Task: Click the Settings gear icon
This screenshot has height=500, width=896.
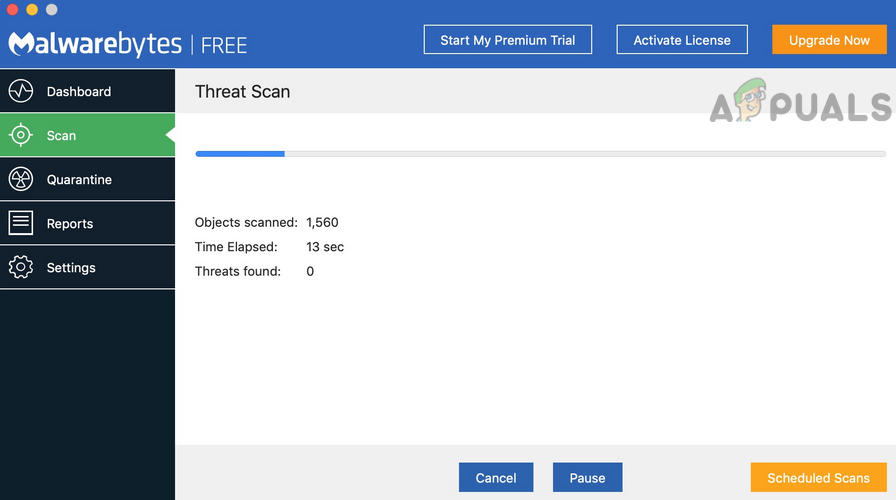Action: (x=21, y=267)
